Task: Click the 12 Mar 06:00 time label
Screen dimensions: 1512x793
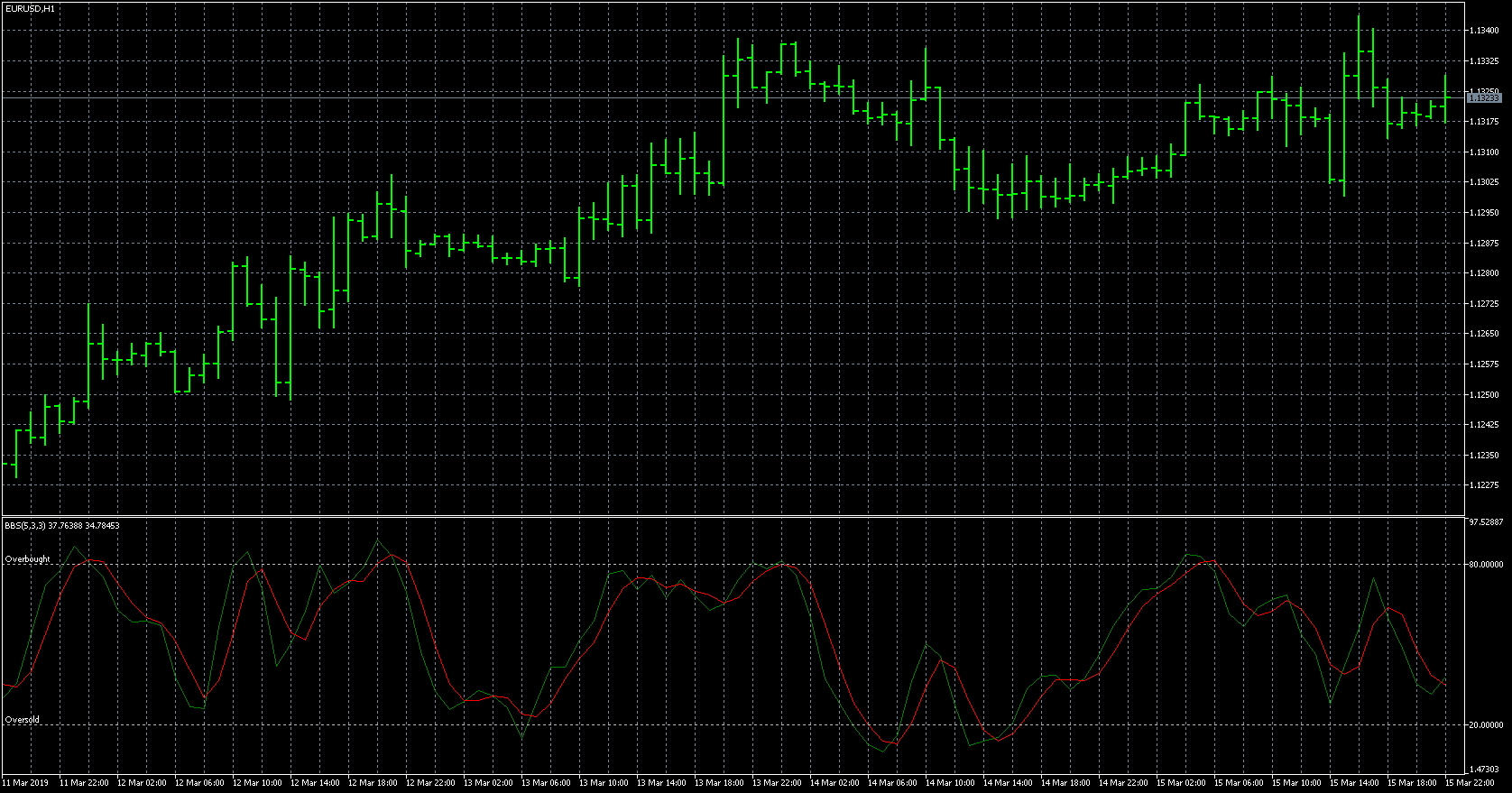Action: [x=199, y=783]
